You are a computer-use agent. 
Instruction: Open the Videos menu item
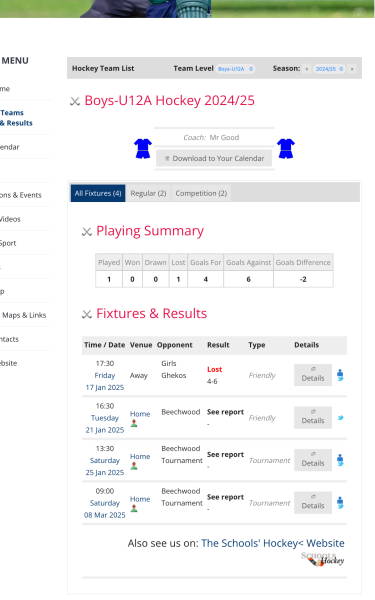click(x=10, y=219)
